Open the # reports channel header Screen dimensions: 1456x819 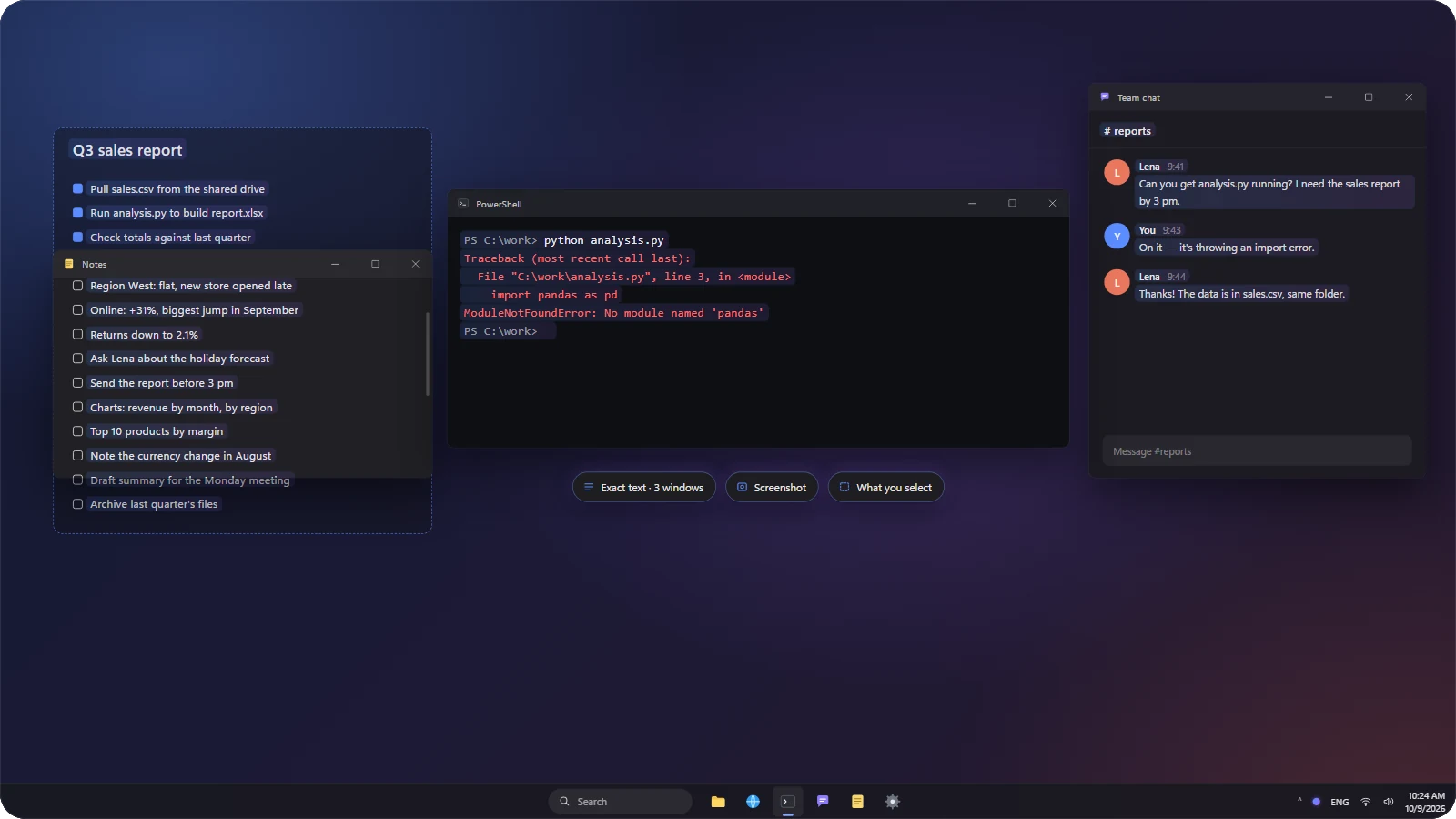(1127, 131)
